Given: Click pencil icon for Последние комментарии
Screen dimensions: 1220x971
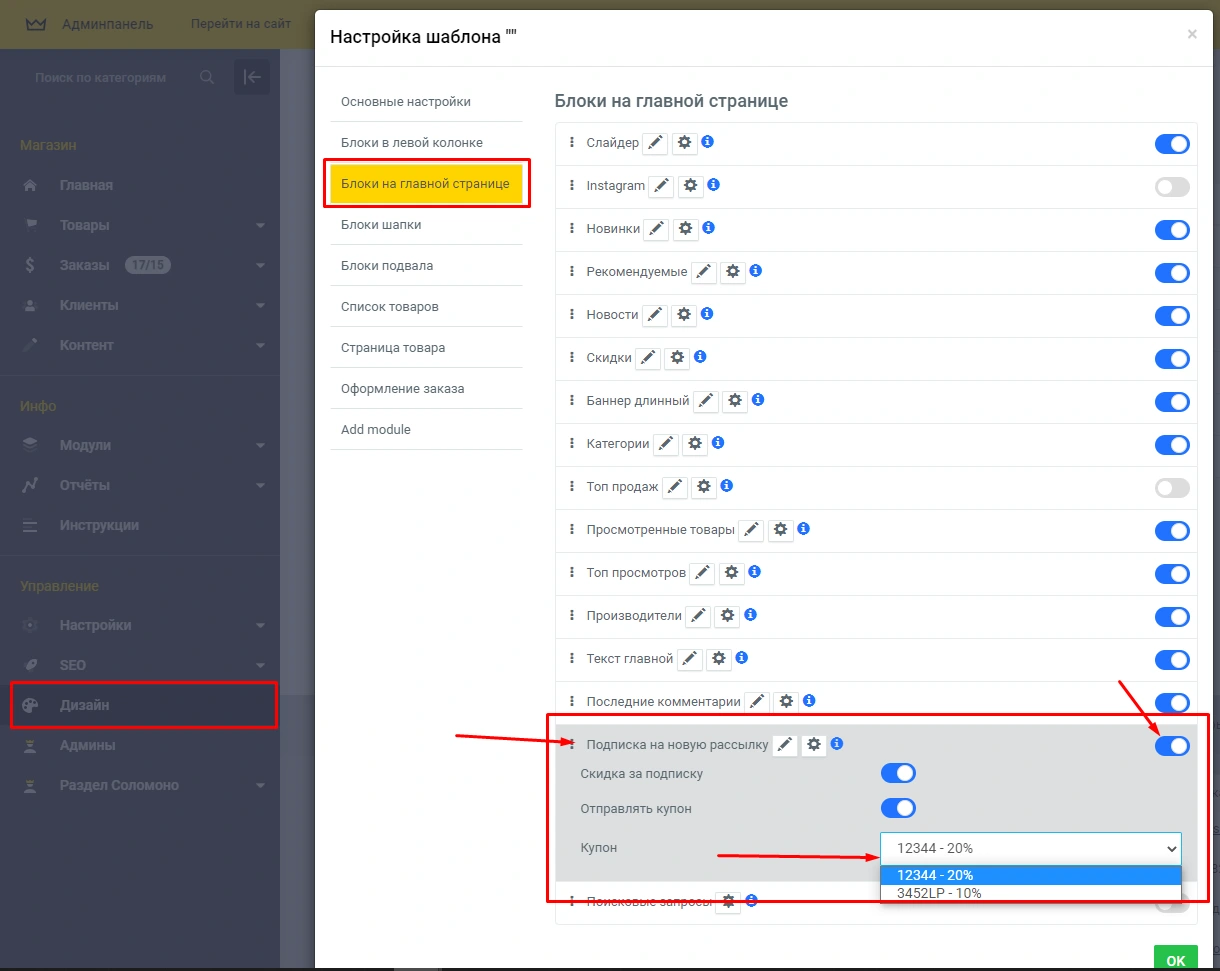Looking at the screenshot, I should click(x=758, y=702).
